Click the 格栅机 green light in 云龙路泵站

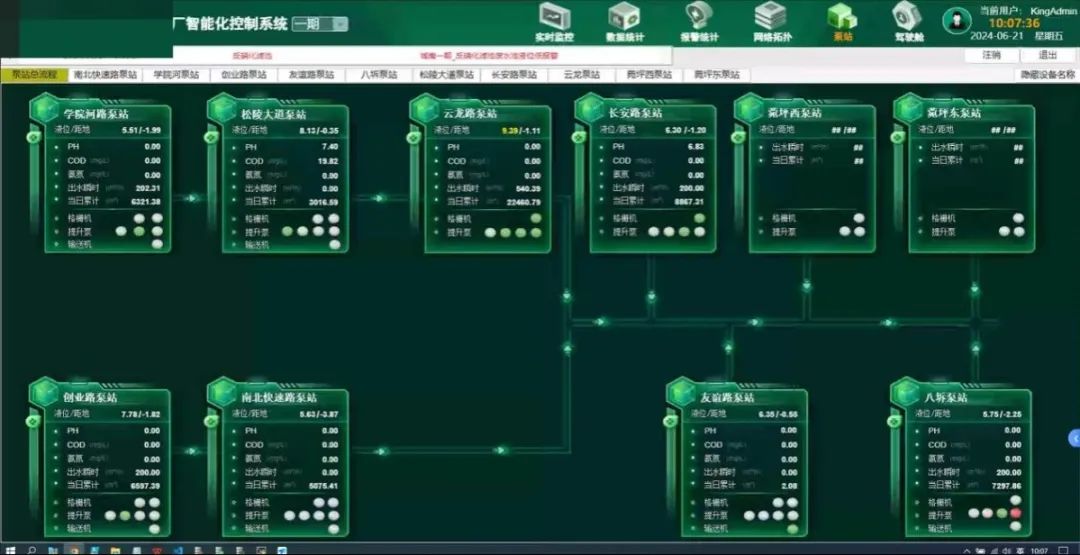click(x=536, y=218)
